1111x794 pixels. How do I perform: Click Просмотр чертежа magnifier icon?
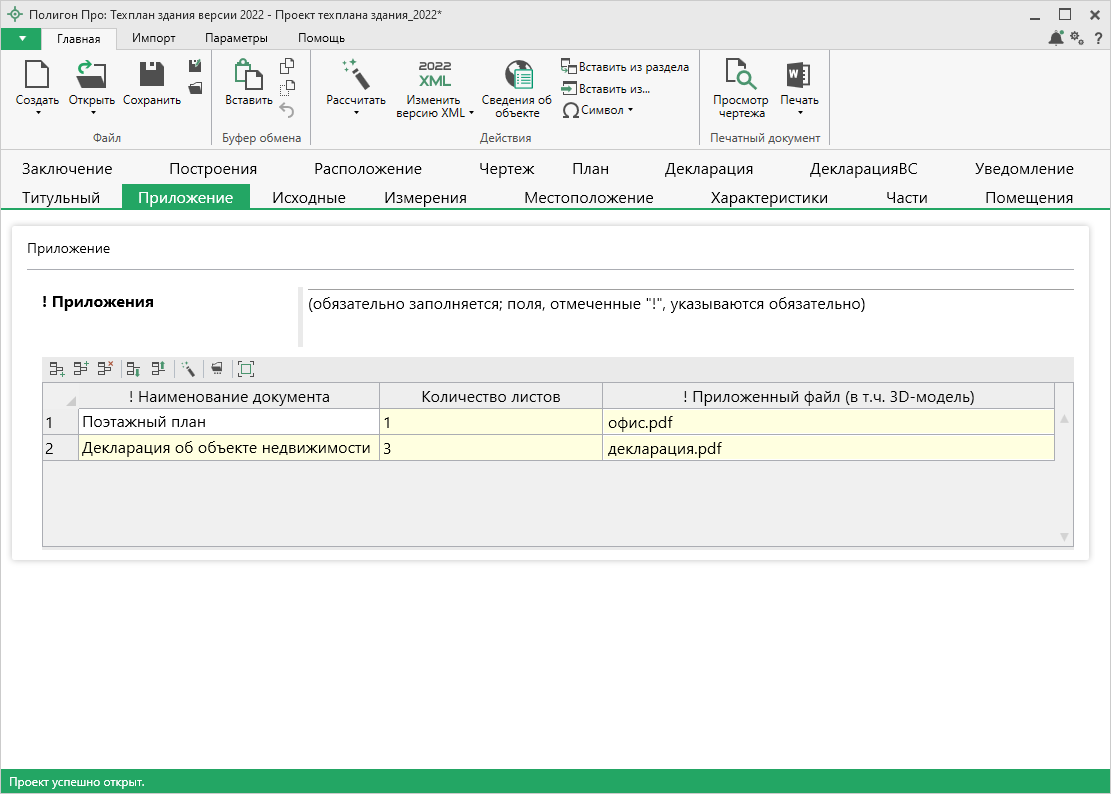pos(740,75)
